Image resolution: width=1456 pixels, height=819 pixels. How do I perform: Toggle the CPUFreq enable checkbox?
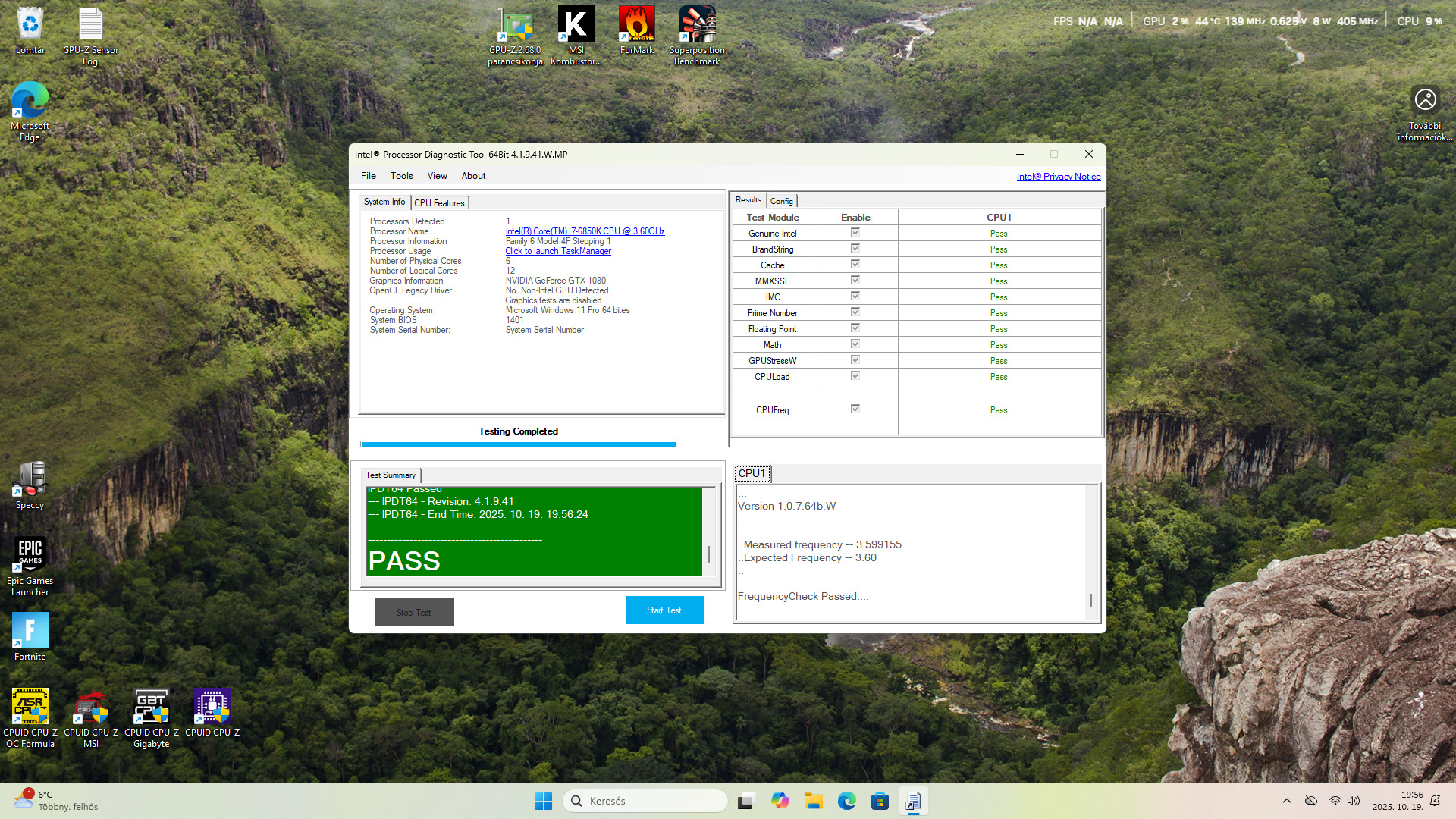[855, 409]
